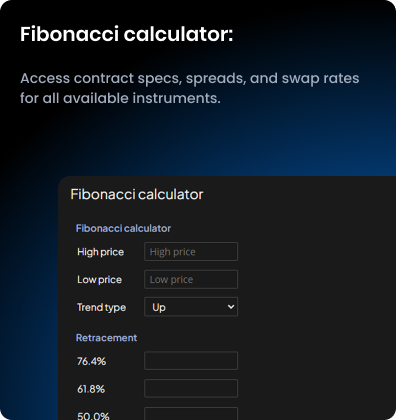396x420 pixels.
Task: Click the contract specs description text
Action: pyautogui.click(x=190, y=88)
